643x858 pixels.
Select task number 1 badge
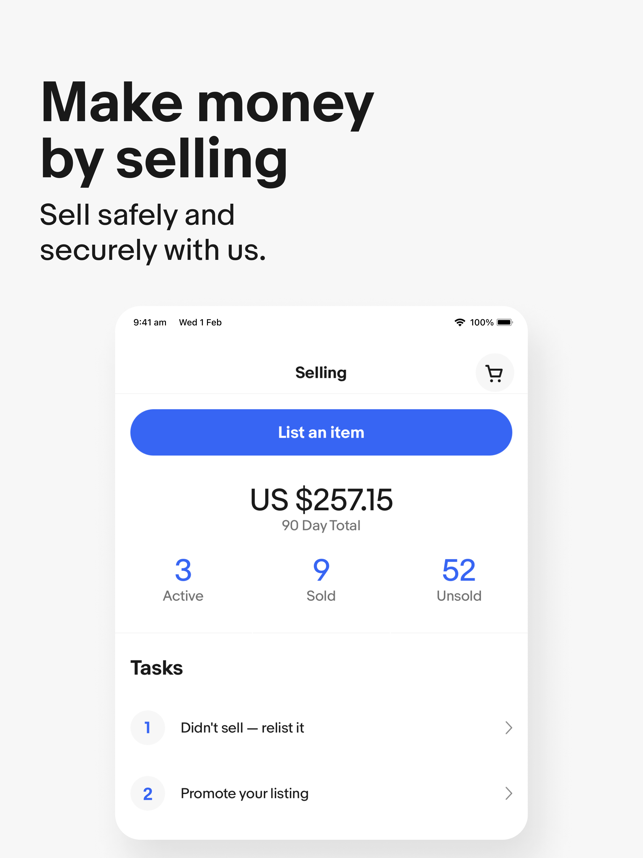pyautogui.click(x=148, y=728)
